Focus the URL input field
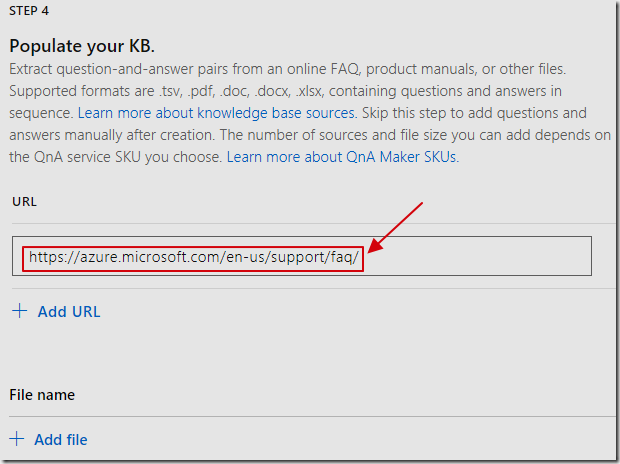 tap(302, 256)
